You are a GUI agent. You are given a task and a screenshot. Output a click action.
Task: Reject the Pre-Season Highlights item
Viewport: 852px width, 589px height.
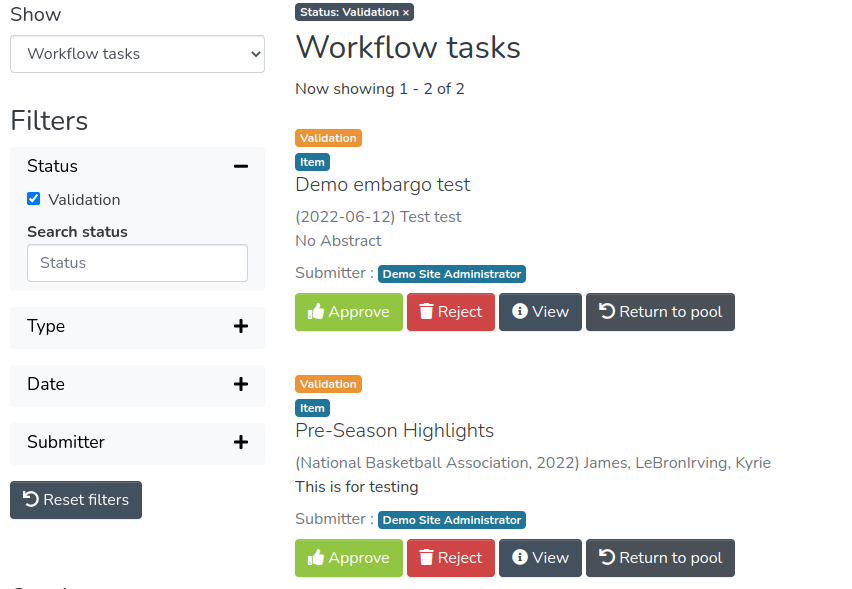(x=451, y=558)
